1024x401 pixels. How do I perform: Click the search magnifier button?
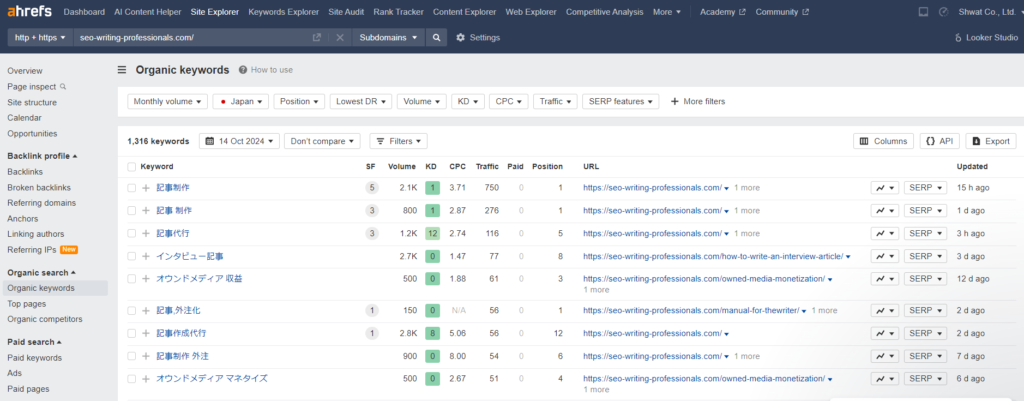point(436,37)
